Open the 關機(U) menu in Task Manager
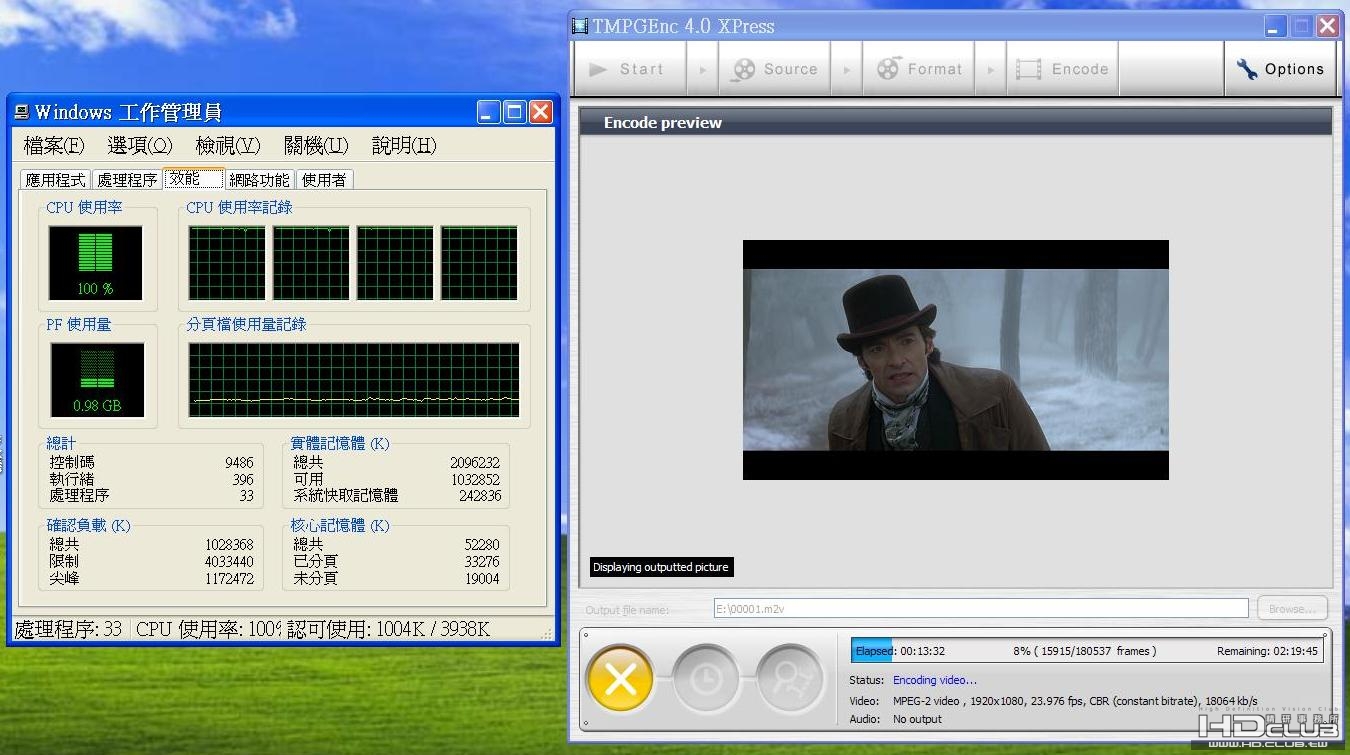This screenshot has height=755, width=1350. pyautogui.click(x=316, y=146)
